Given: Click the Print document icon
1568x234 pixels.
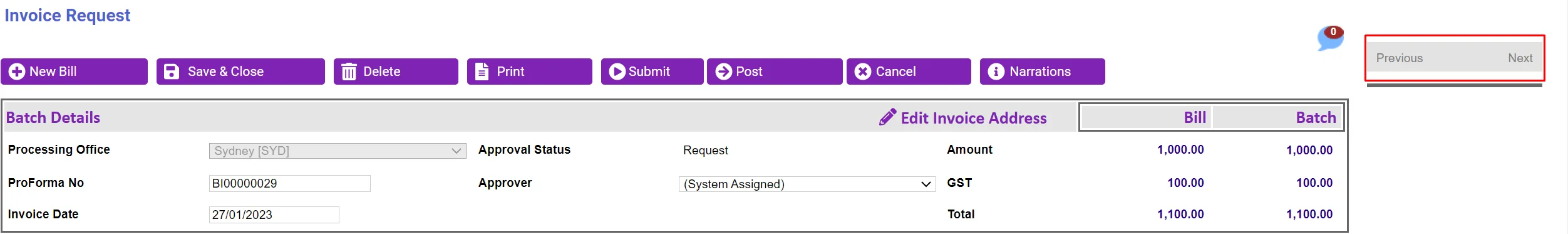Looking at the screenshot, I should (x=482, y=72).
